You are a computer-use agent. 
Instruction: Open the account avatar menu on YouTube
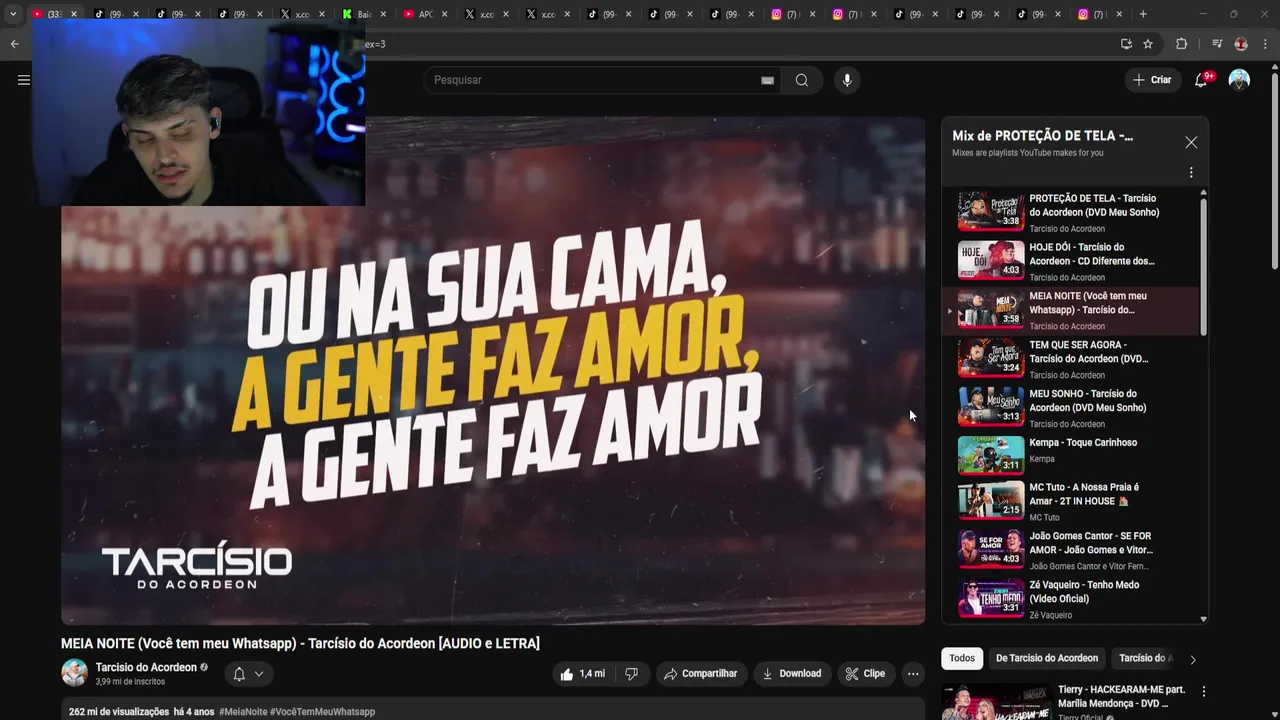[1239, 80]
